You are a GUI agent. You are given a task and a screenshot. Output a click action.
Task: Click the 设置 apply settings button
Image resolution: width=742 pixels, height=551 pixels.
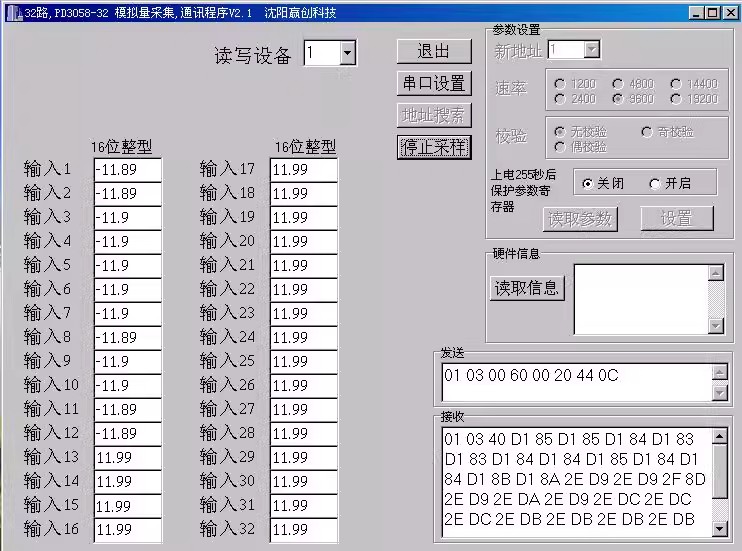tap(677, 218)
